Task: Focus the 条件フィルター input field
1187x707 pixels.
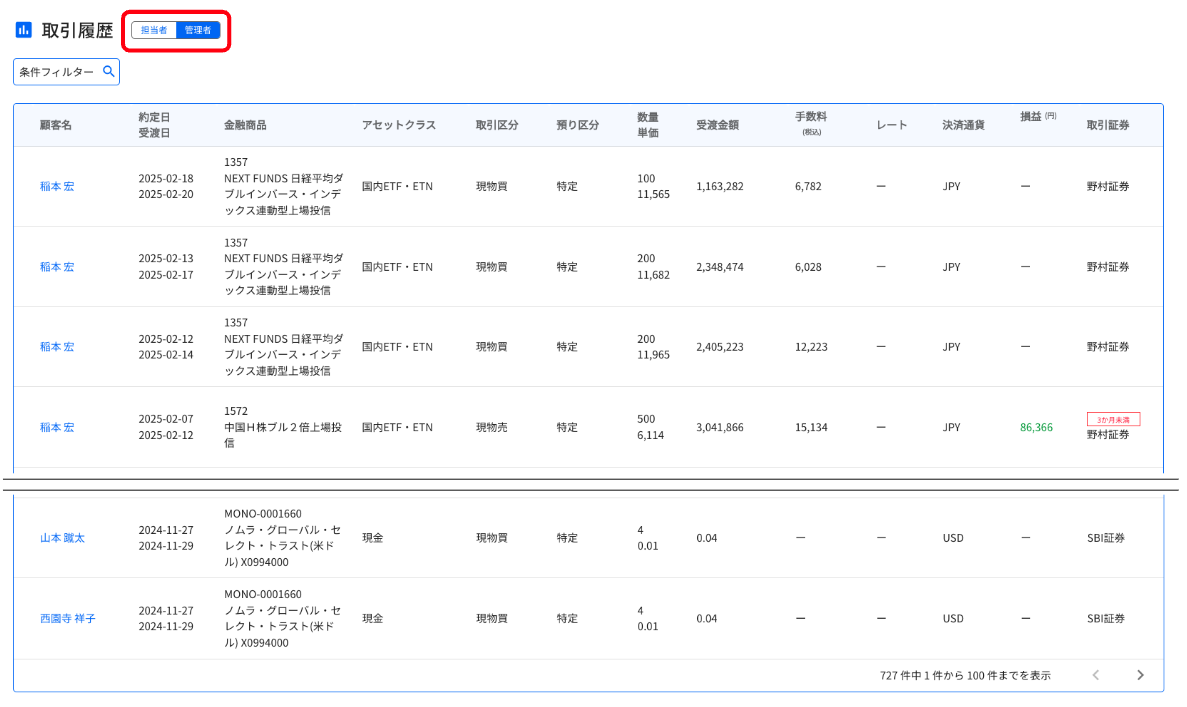Action: (67, 72)
